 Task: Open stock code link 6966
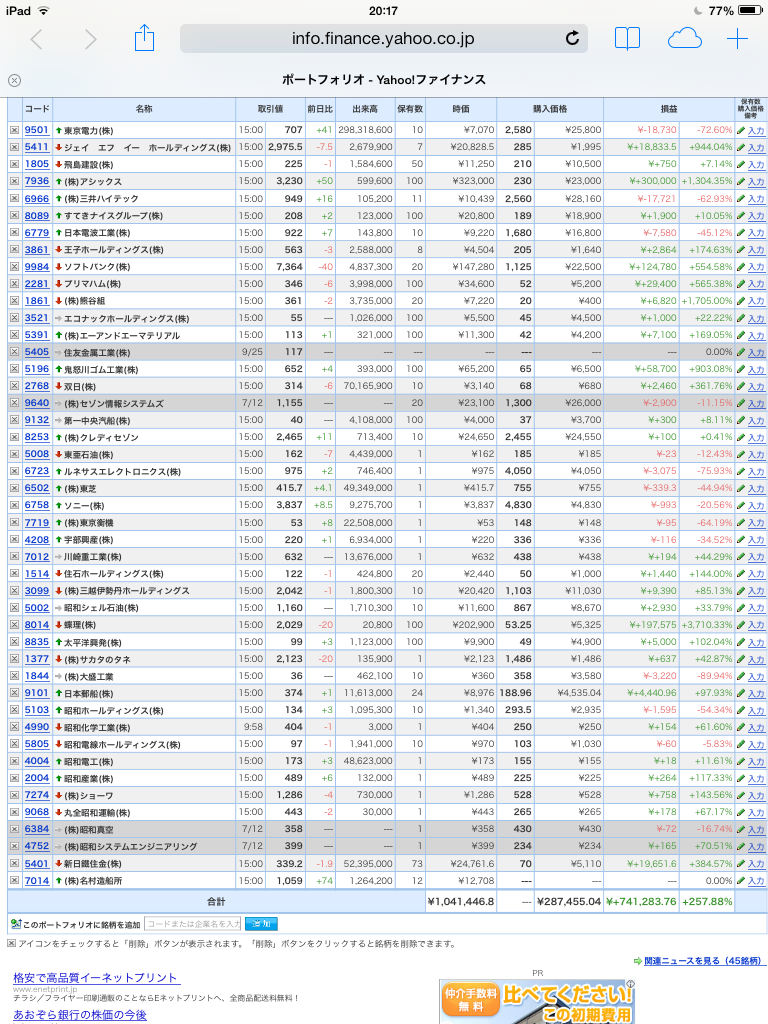[37, 199]
